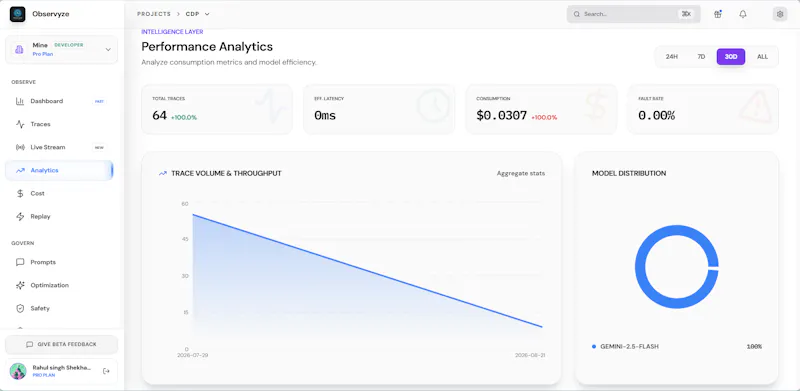
Task: Open the Safety shield icon
Action: coord(20,308)
